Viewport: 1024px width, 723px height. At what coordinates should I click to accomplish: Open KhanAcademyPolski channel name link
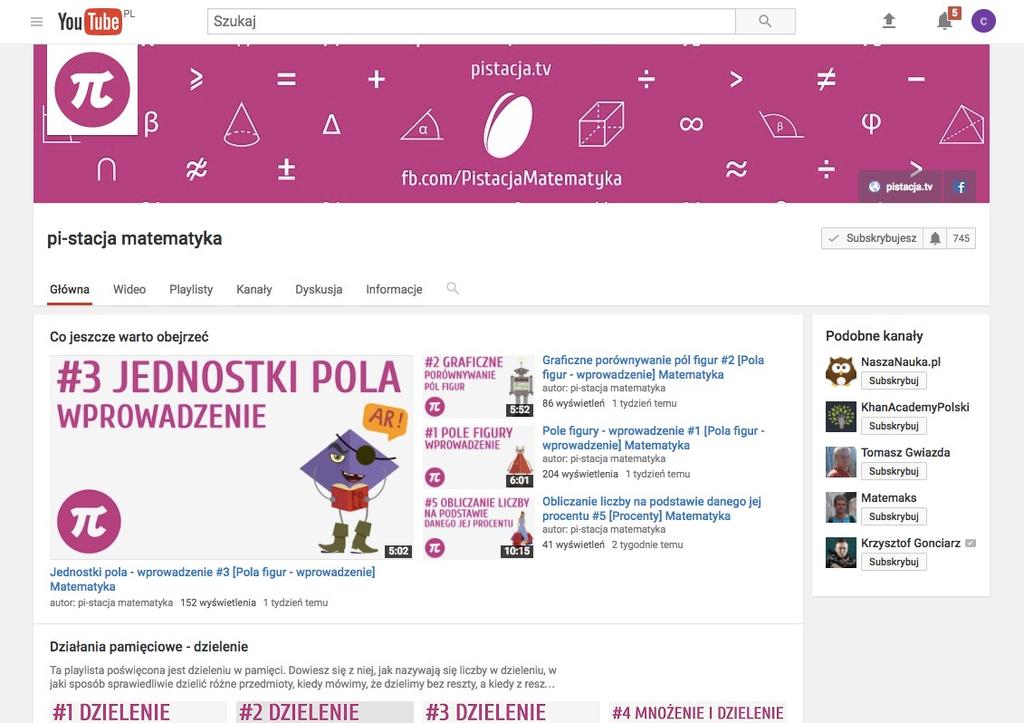click(915, 407)
